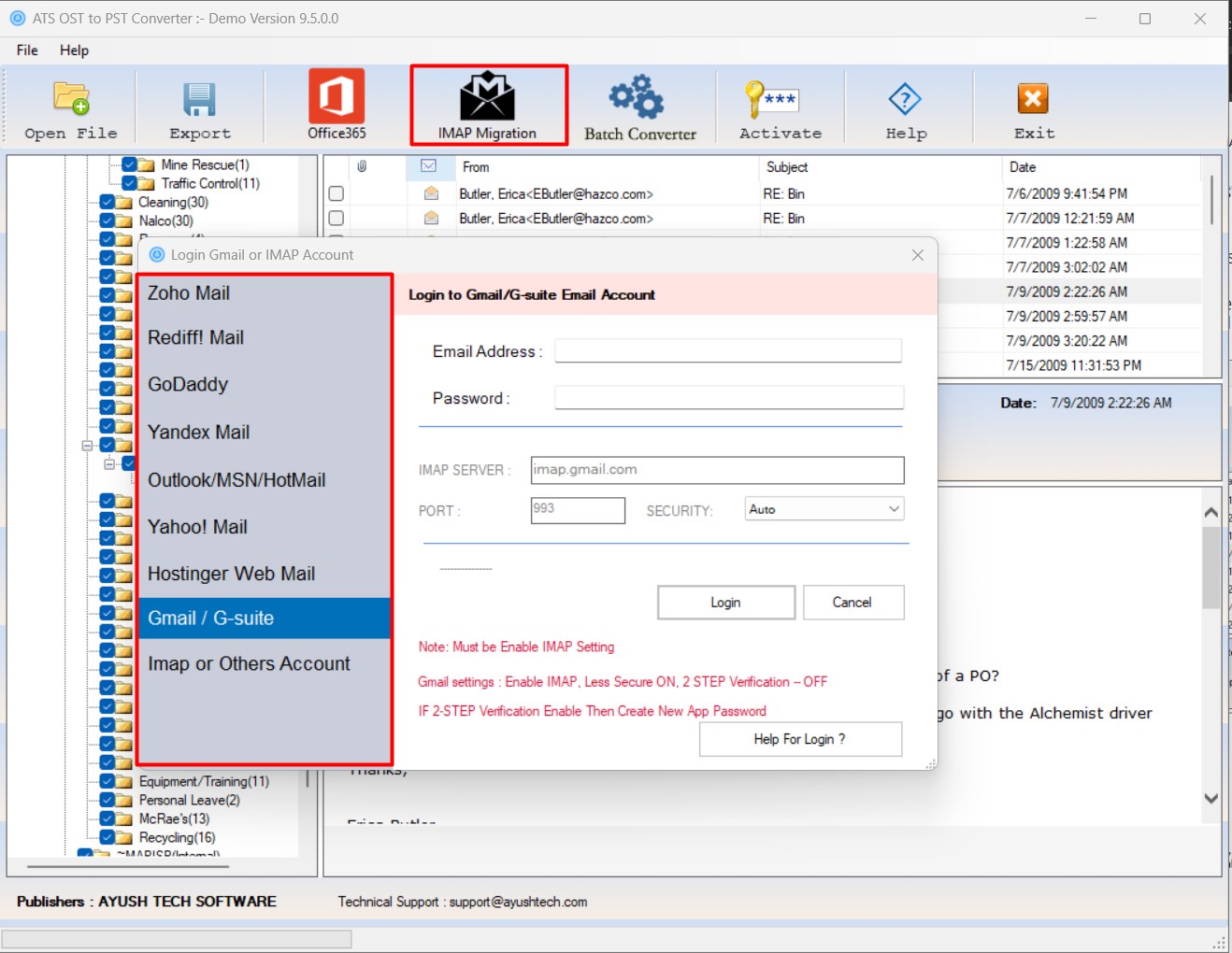Viewport: 1232px width, 953px height.
Task: Select the 7/9/2009 3:20:22 AM row
Action: coord(1069,341)
